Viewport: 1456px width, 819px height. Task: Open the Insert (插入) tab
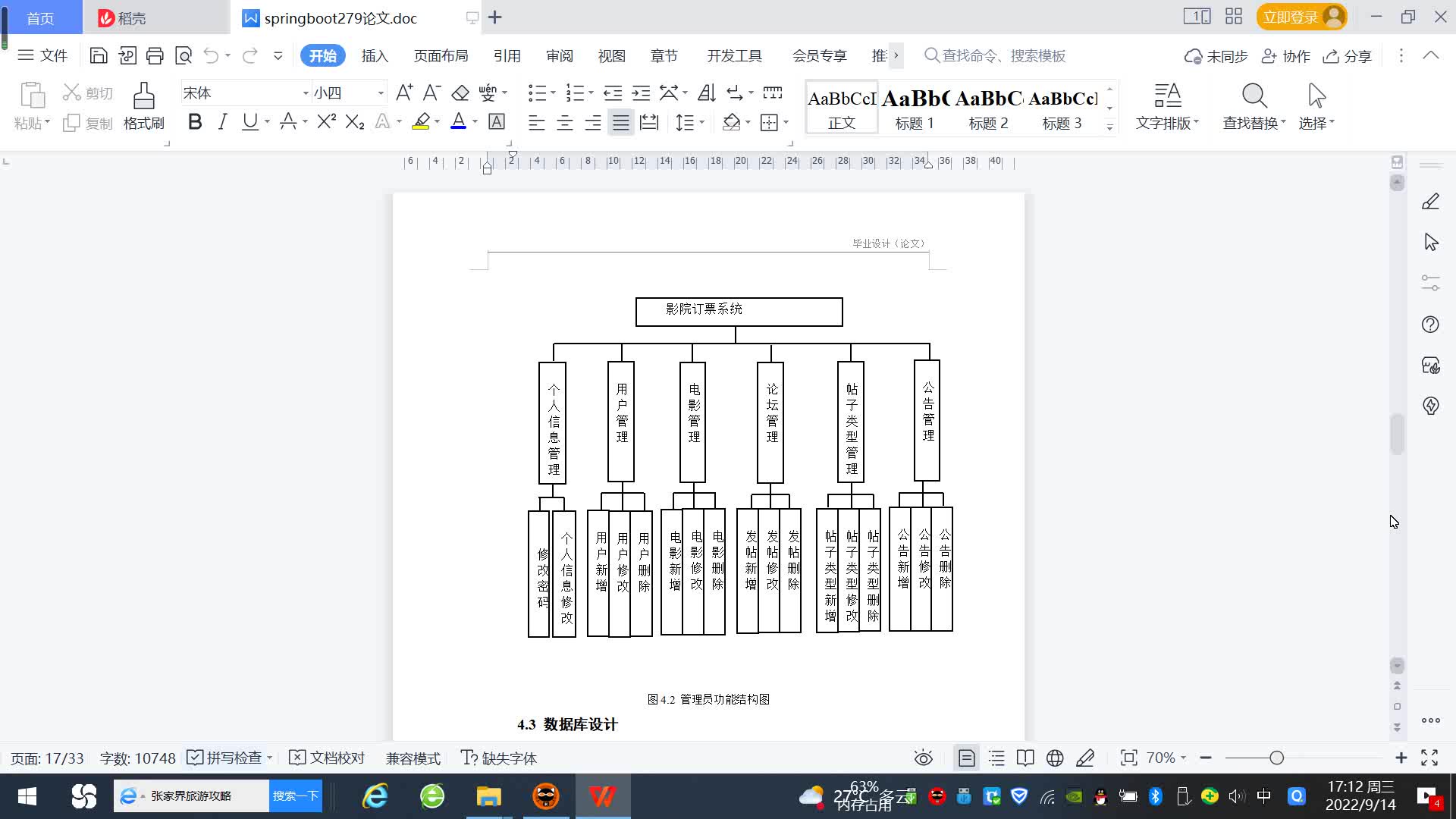coord(375,56)
